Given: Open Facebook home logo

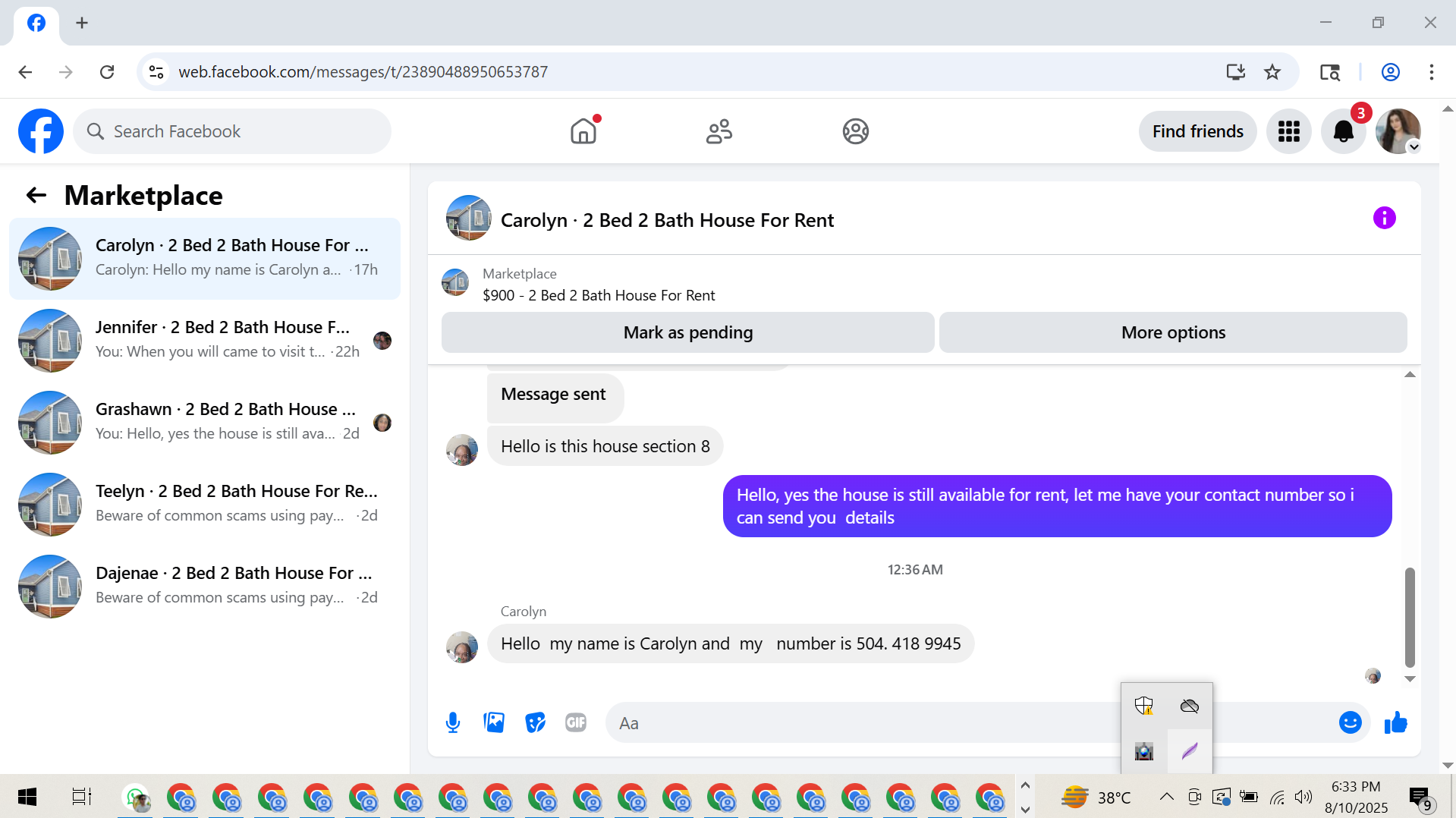Looking at the screenshot, I should point(41,131).
